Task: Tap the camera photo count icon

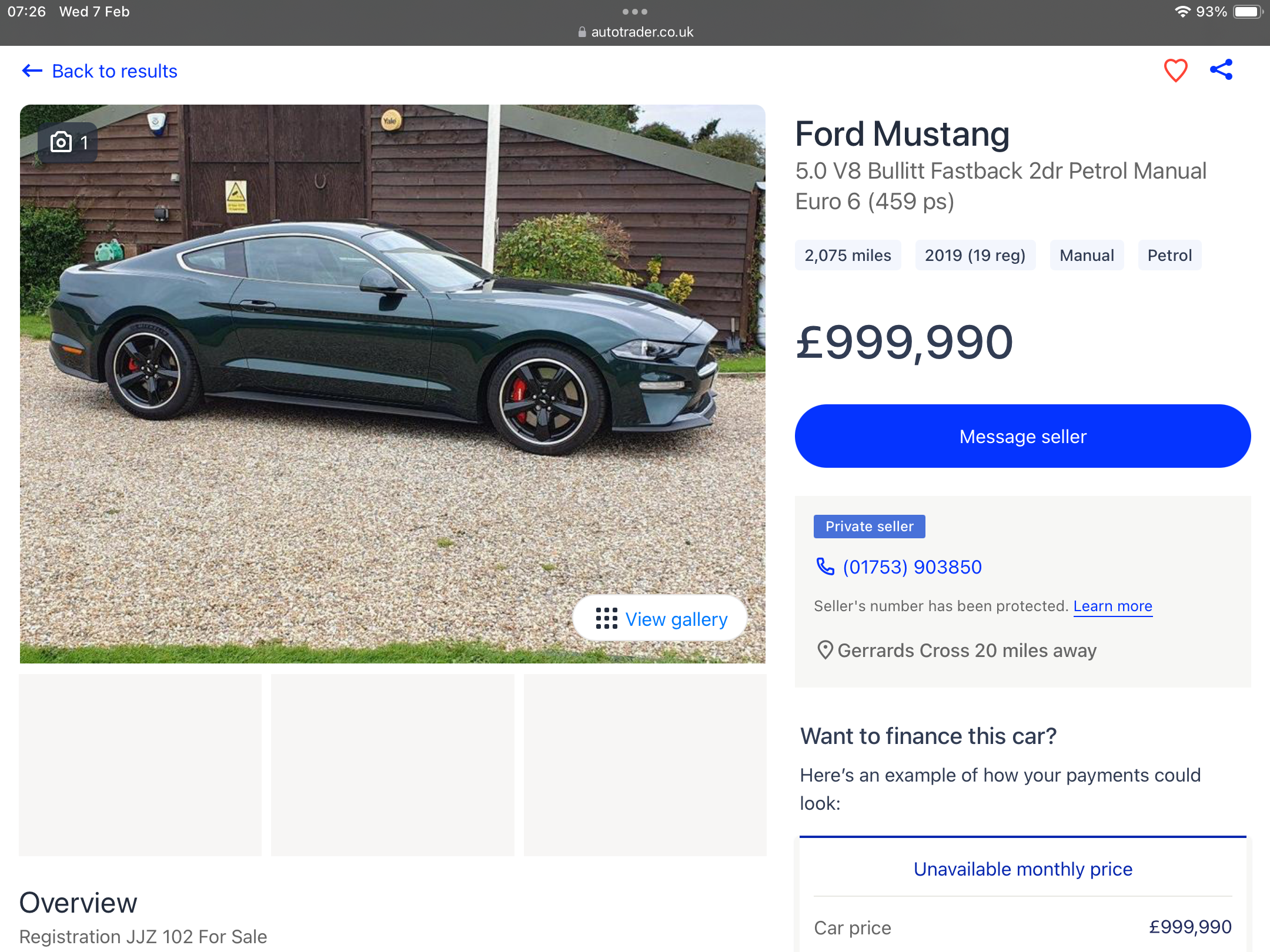Action: click(x=61, y=142)
